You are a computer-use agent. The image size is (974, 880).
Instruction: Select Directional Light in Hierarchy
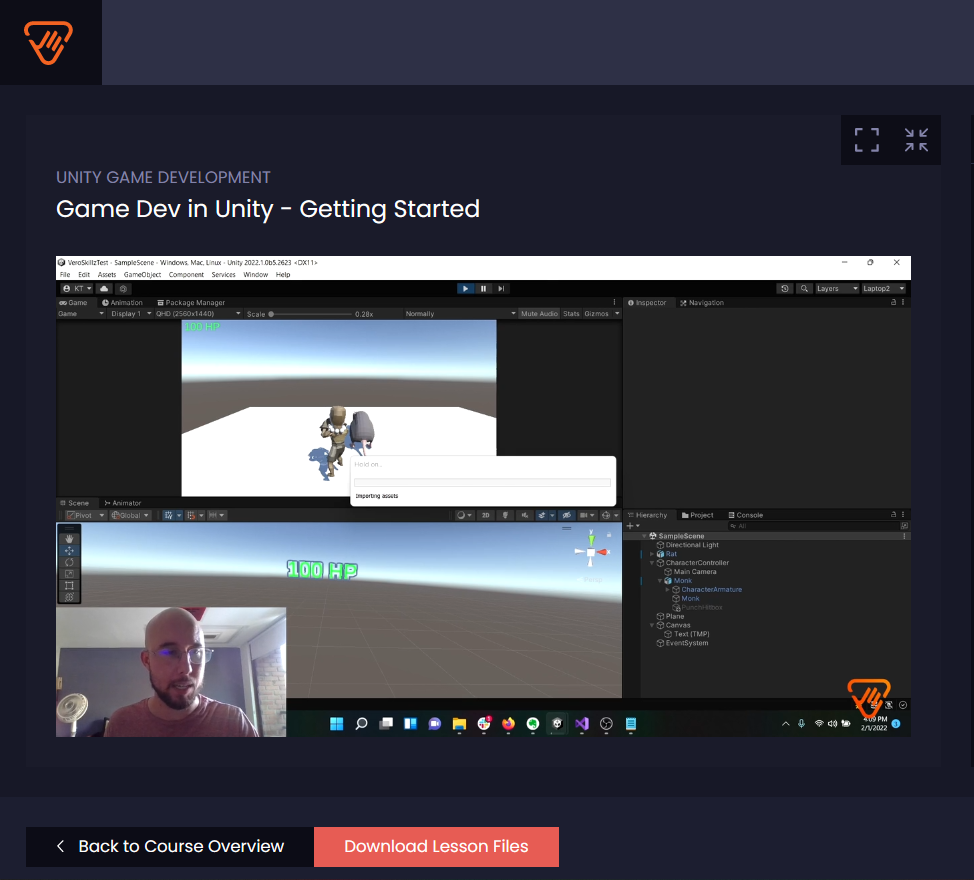coord(692,545)
